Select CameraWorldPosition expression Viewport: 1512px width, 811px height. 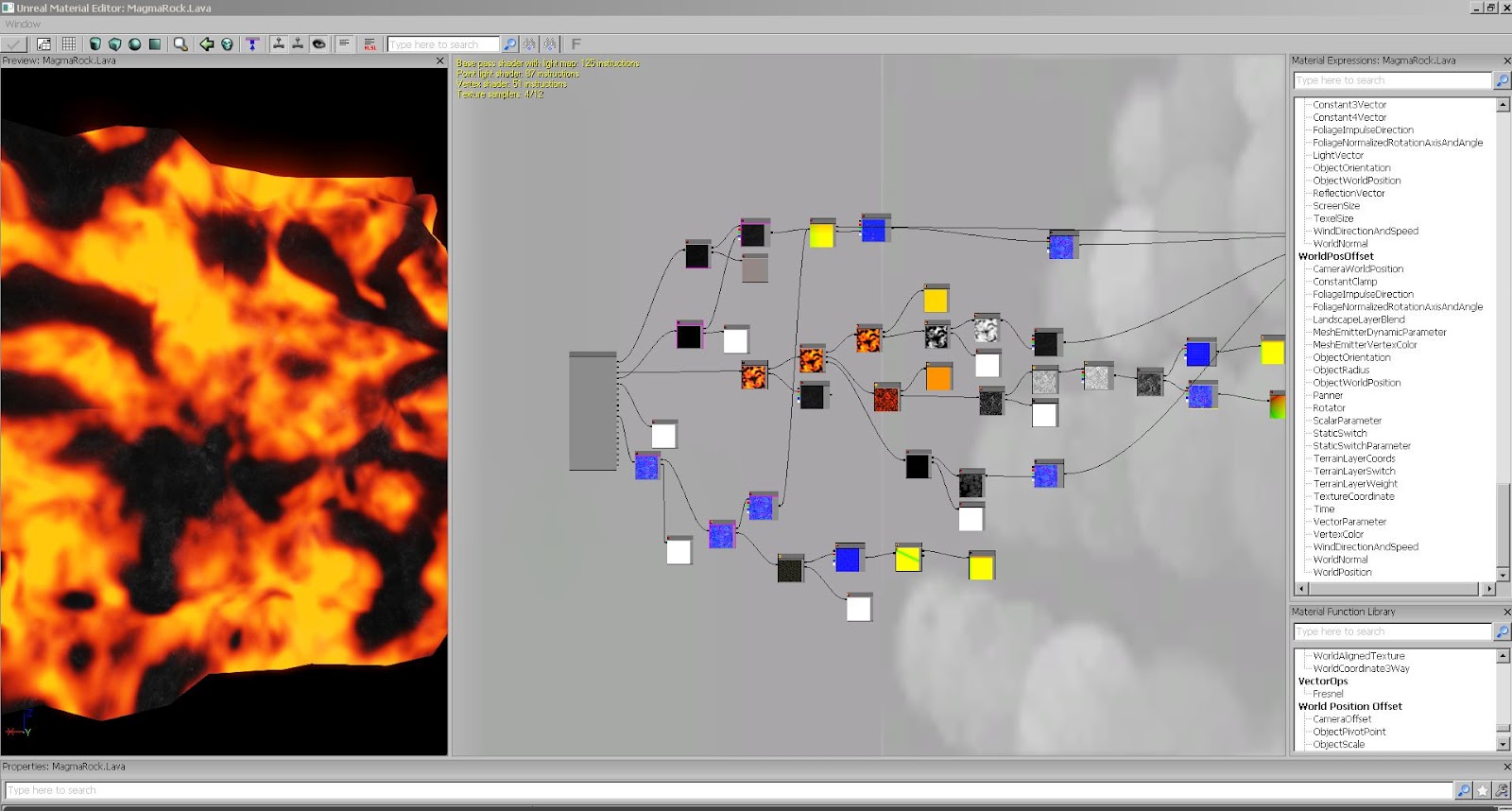(x=1358, y=268)
